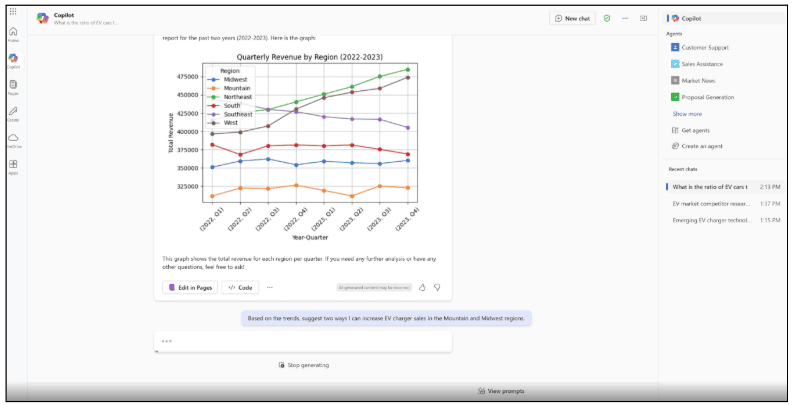This screenshot has width=794, height=405.
Task: Open Sales Assistance agent
Action: coord(697,64)
